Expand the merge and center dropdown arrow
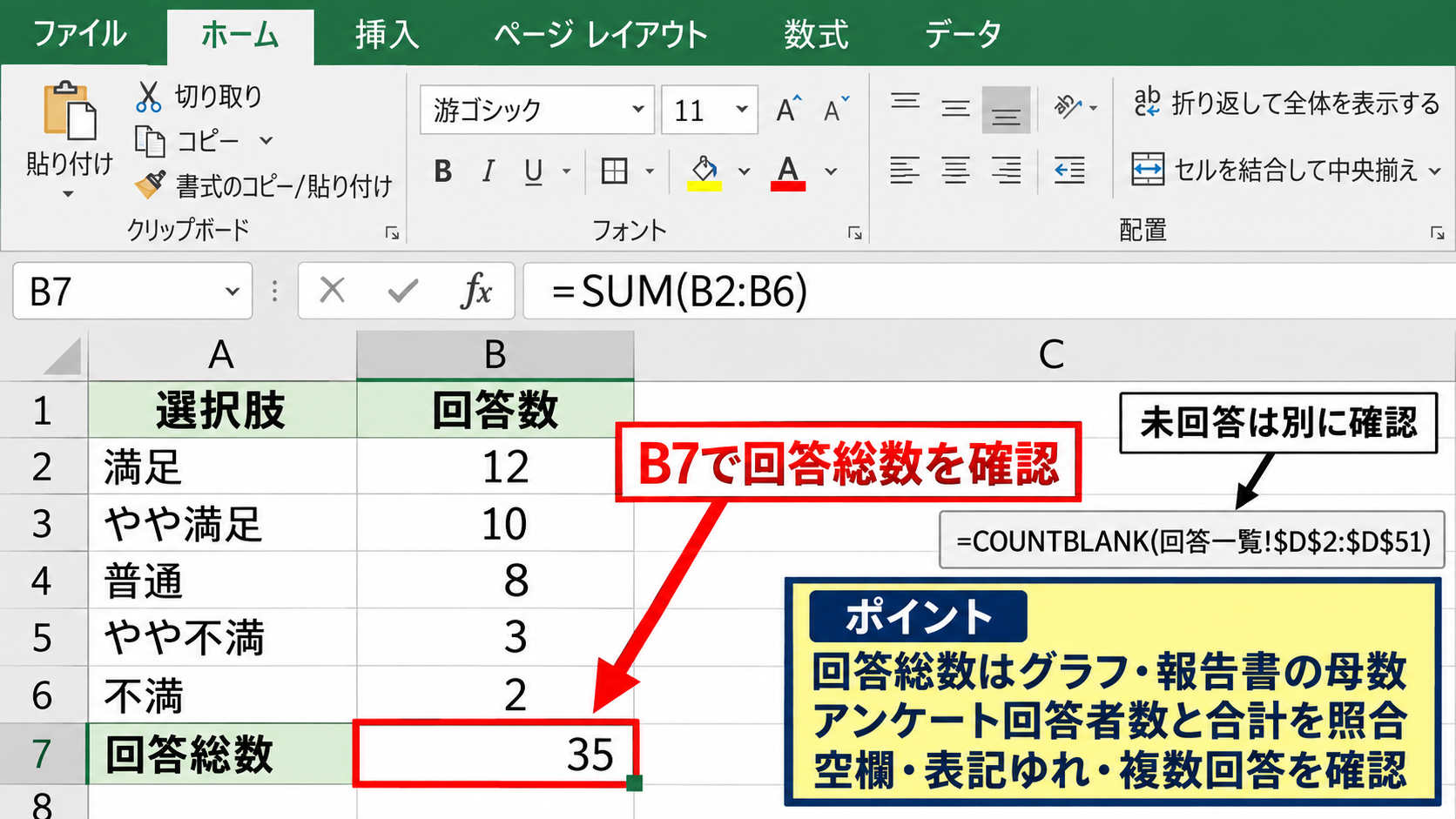This screenshot has height=819, width=1456. click(x=1435, y=171)
